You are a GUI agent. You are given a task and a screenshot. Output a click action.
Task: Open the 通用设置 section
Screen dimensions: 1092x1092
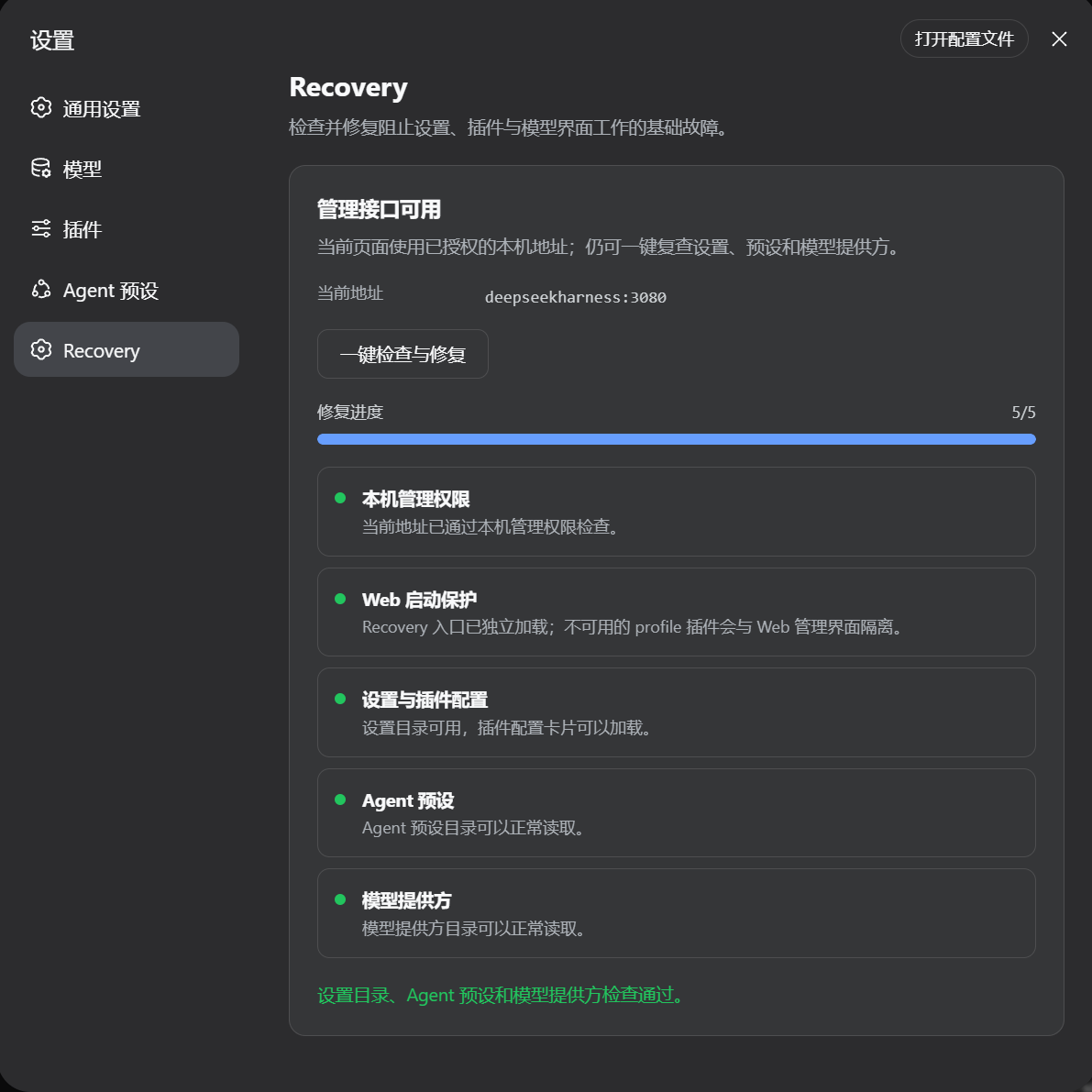(x=126, y=108)
